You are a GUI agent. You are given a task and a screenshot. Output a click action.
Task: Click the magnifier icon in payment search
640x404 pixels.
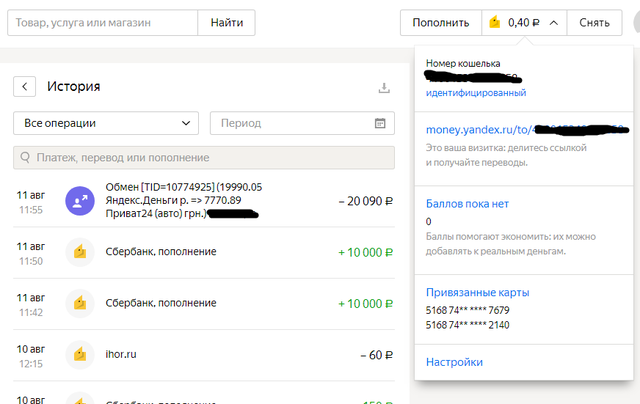click(25, 158)
